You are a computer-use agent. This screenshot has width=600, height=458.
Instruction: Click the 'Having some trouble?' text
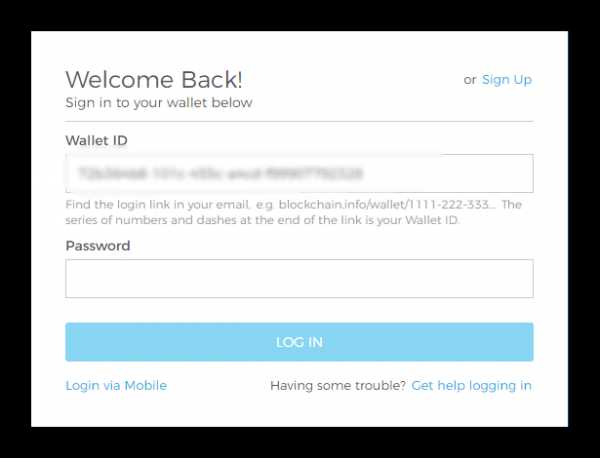(338, 385)
